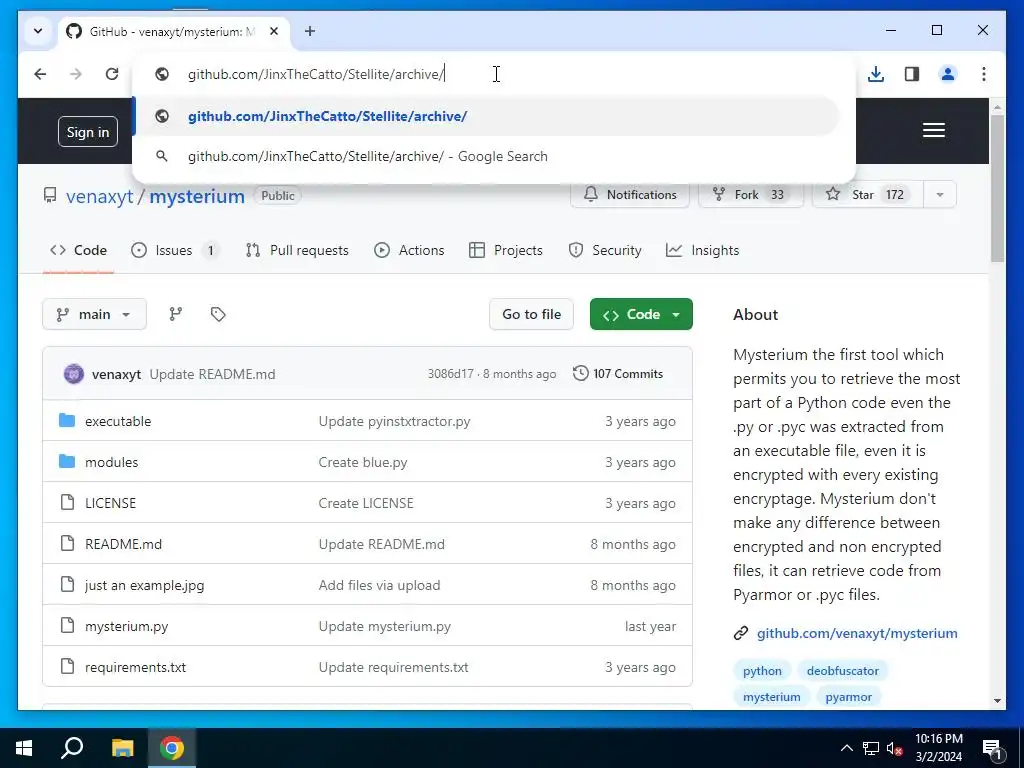Open commit hash 3086d17
The height and width of the screenshot is (768, 1024).
point(451,374)
